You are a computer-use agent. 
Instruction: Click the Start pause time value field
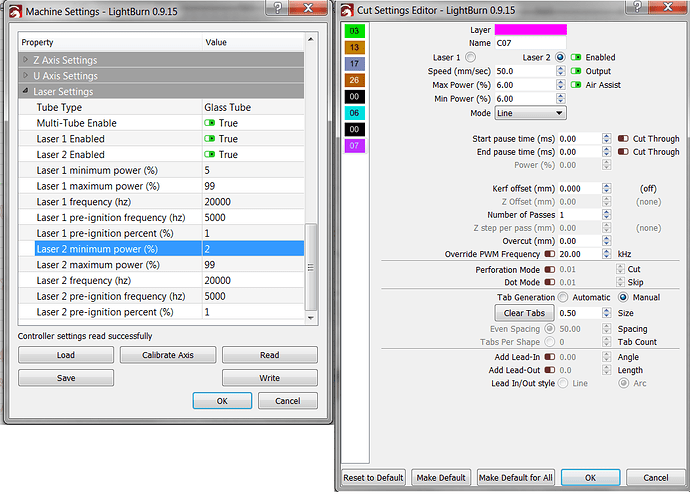point(580,139)
